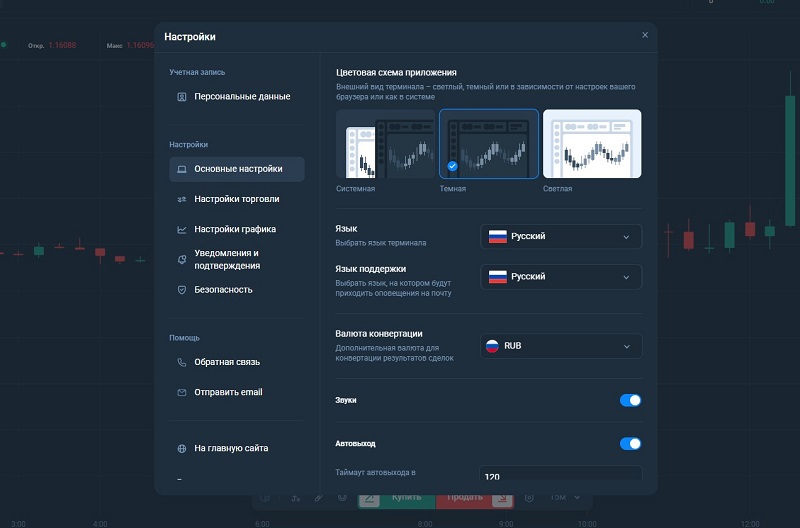Screen dimensions: 800x528
Task: Select the Светлая color scheme thumbnail
Action: (x=592, y=143)
